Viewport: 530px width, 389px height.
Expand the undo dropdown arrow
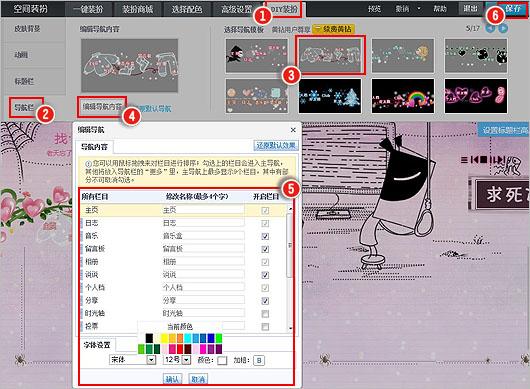click(419, 8)
